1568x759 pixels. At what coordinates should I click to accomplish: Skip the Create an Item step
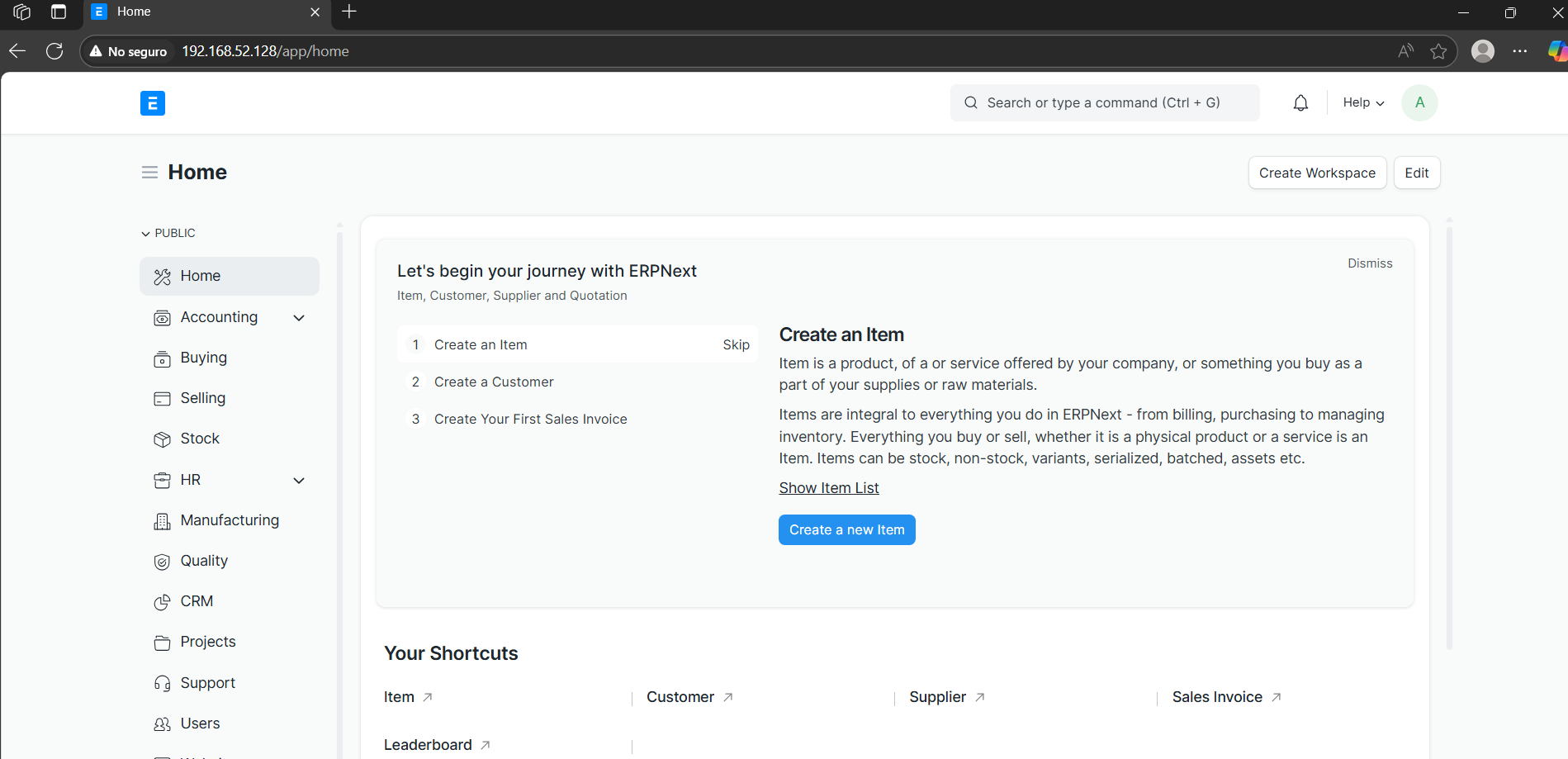[736, 345]
